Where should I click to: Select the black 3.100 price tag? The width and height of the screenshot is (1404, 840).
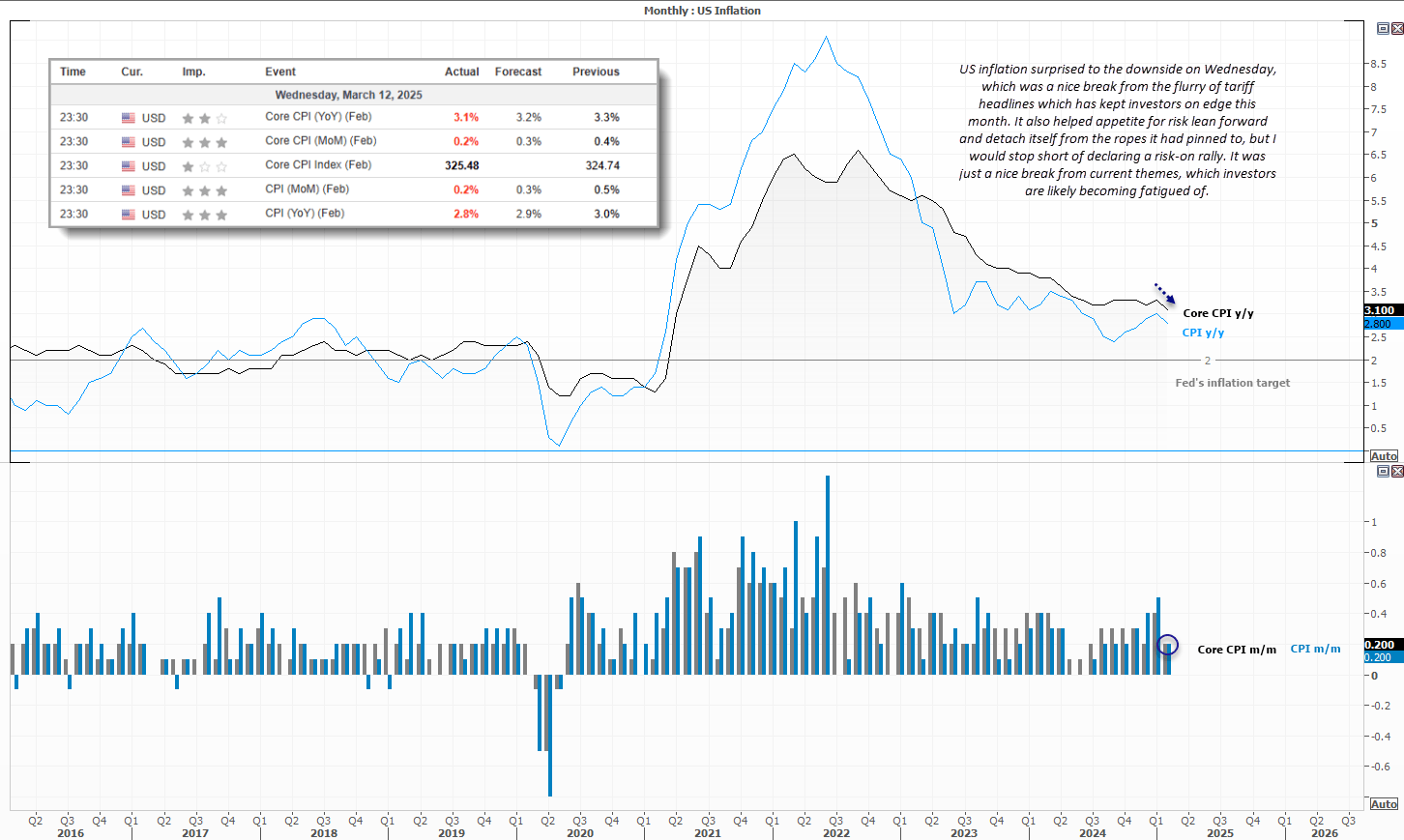point(1384,310)
